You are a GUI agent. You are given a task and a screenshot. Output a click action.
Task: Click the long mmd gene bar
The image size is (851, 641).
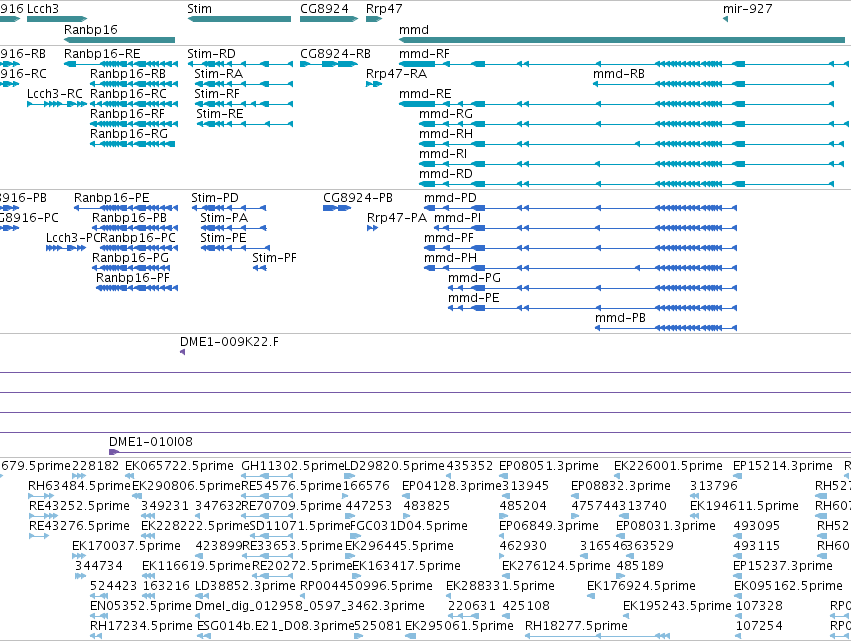622,40
